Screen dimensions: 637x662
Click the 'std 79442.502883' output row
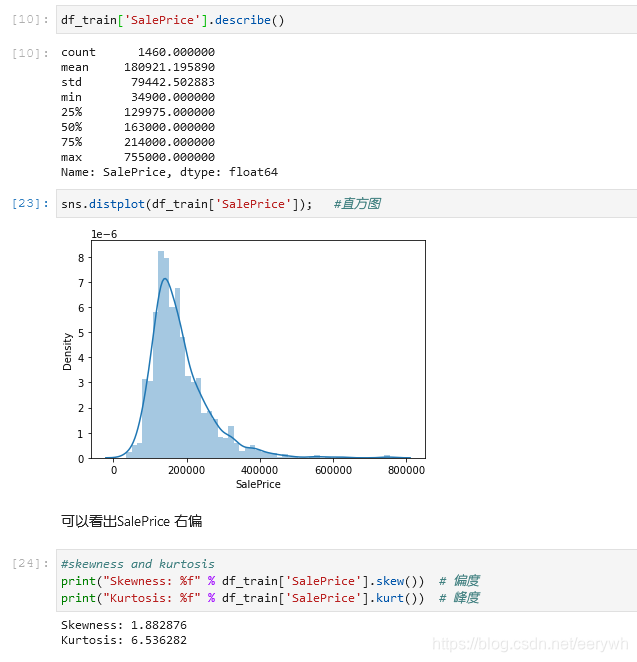138,82
